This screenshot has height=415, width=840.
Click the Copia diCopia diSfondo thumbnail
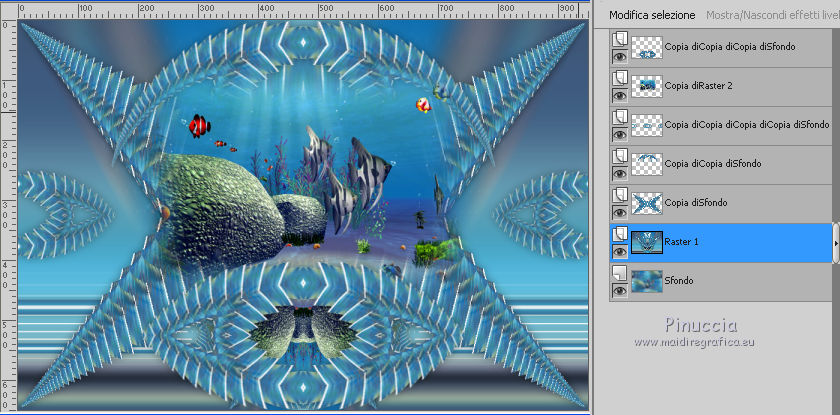click(x=647, y=164)
